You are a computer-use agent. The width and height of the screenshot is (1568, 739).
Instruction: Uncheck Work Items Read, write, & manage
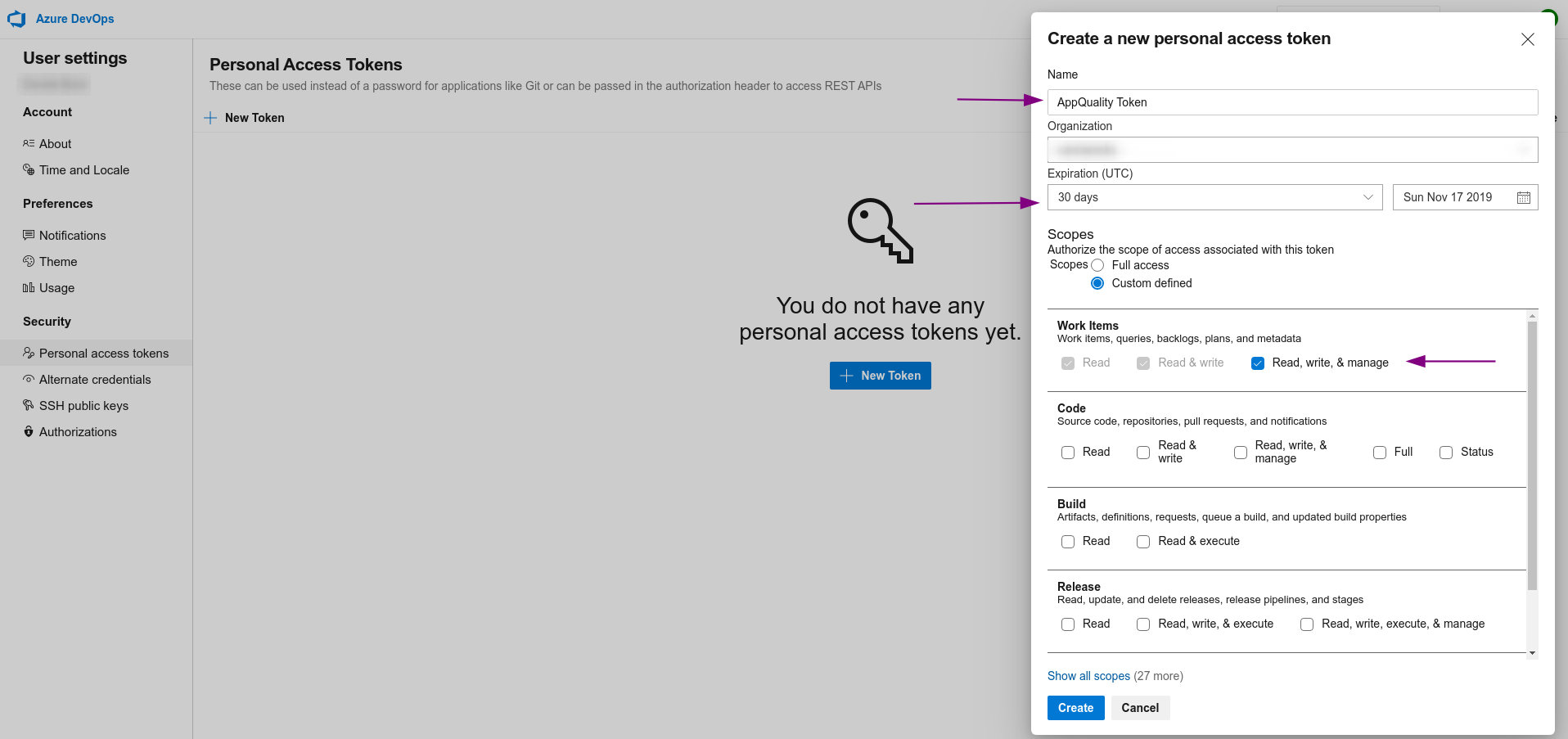click(1258, 363)
